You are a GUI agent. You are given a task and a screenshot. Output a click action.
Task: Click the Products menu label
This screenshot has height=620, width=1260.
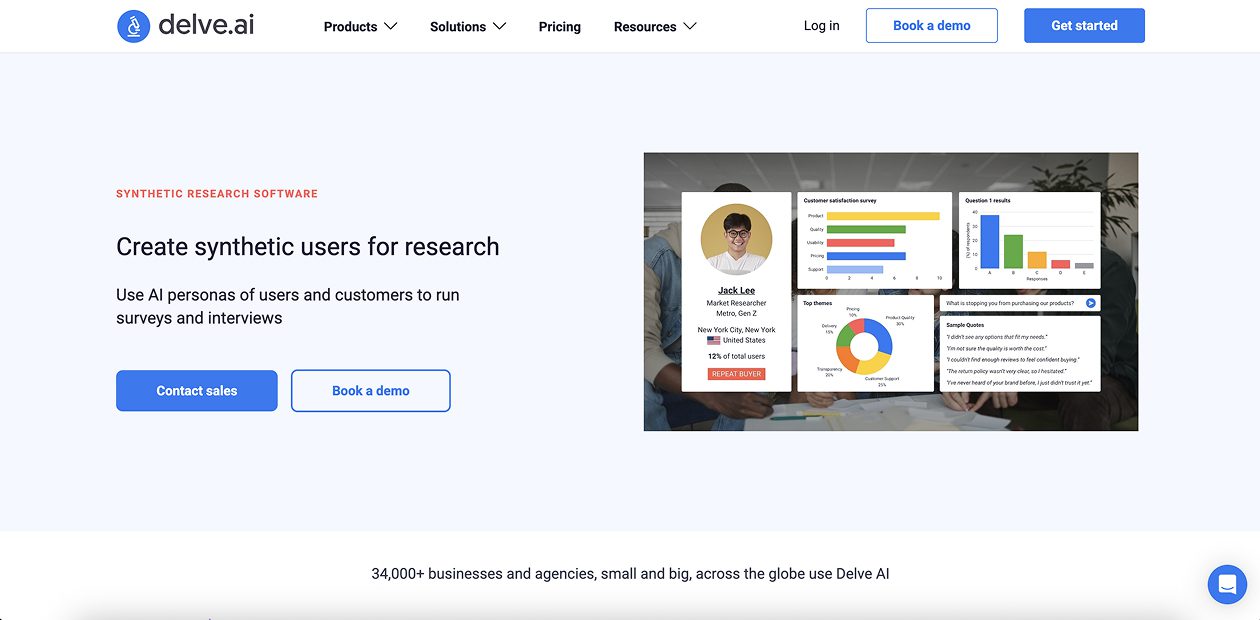click(350, 27)
